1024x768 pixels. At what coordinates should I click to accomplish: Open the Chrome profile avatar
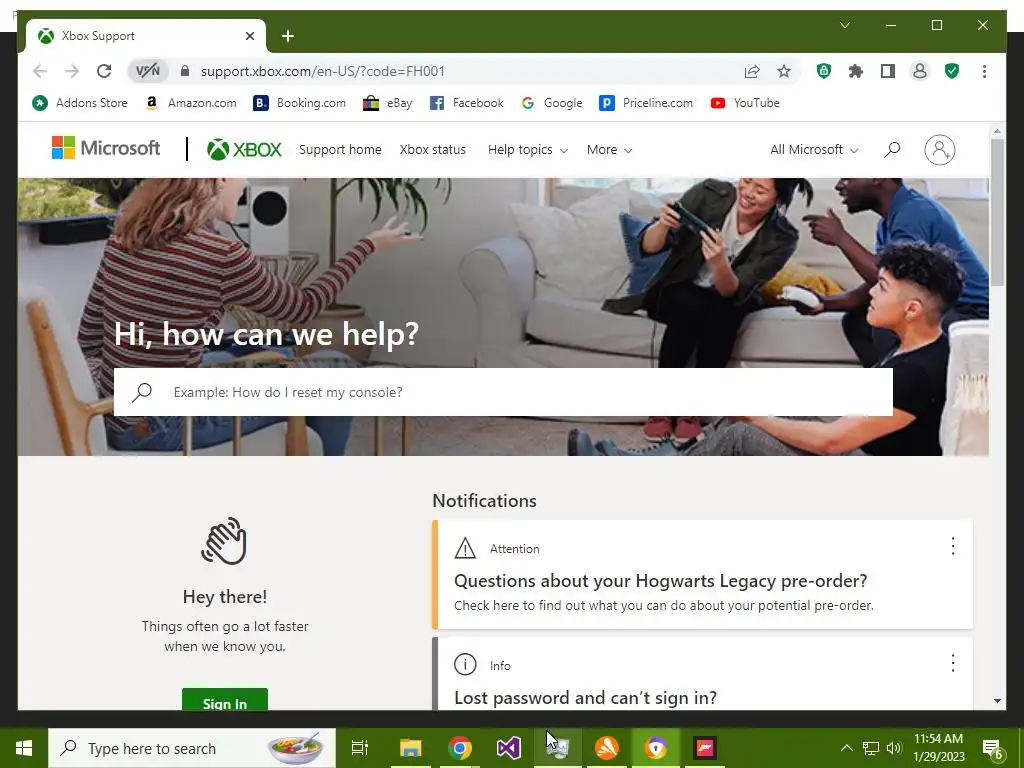tap(920, 71)
